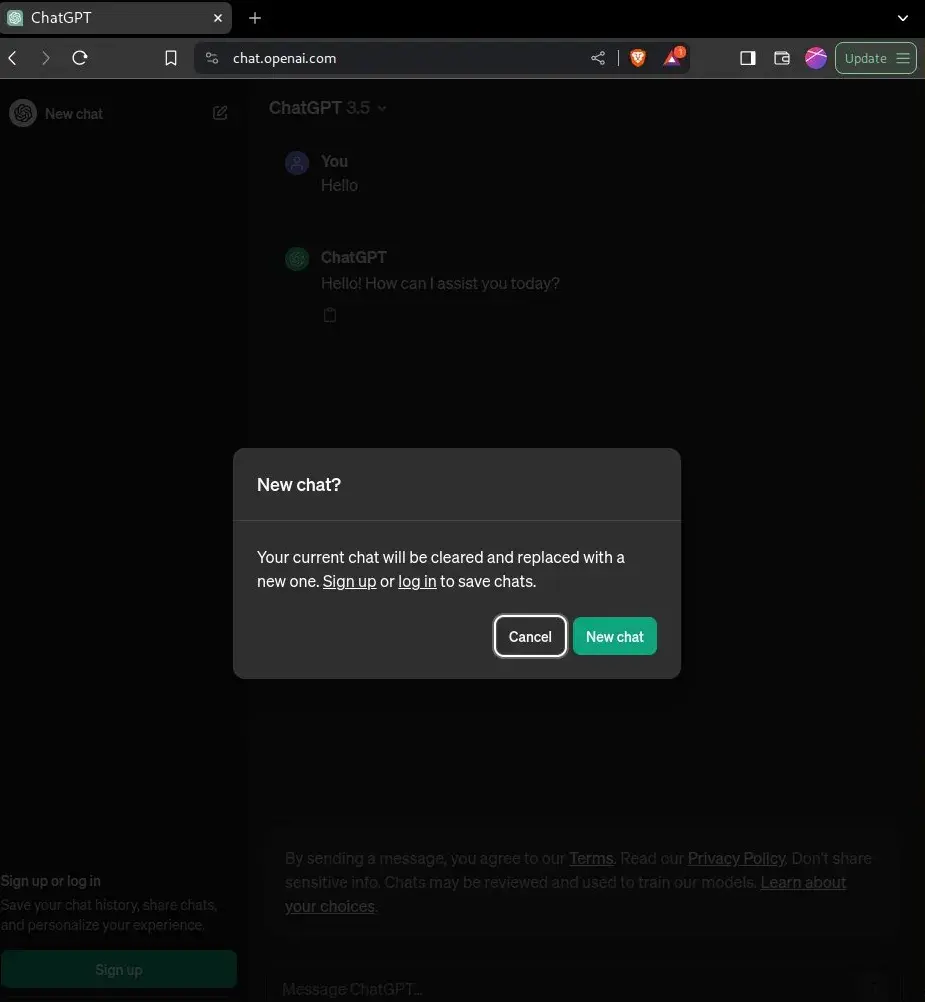Bookmark this page

click(170, 58)
